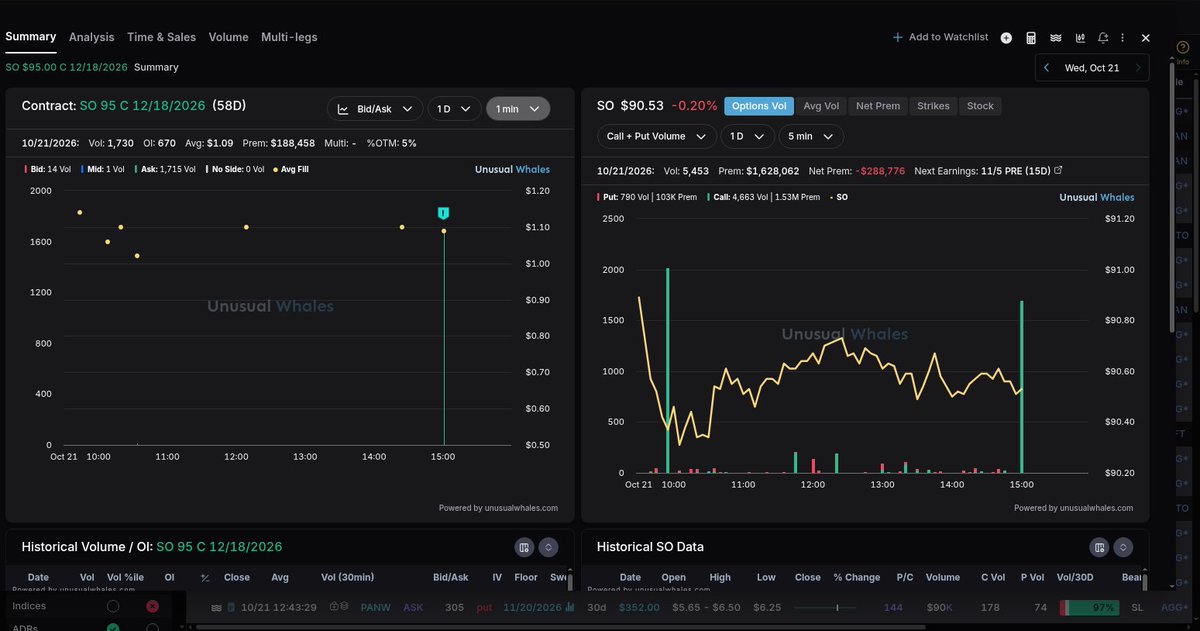The height and width of the screenshot is (631, 1200).
Task: Select the Options Vol view
Action: (759, 106)
